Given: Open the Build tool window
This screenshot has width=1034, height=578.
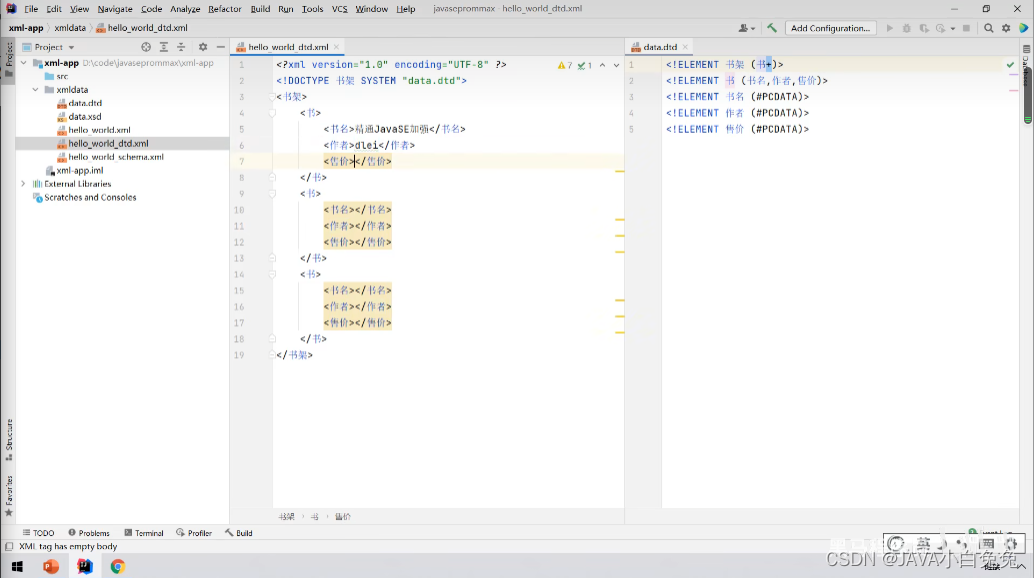Looking at the screenshot, I should point(239,533).
